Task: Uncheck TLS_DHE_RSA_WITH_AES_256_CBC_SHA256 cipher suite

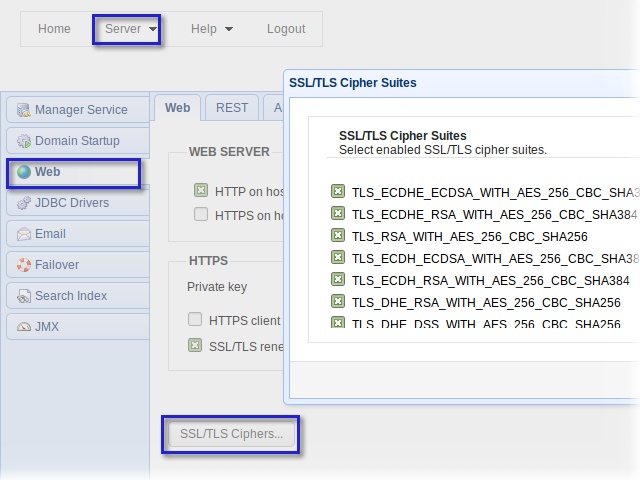Action: click(338, 302)
